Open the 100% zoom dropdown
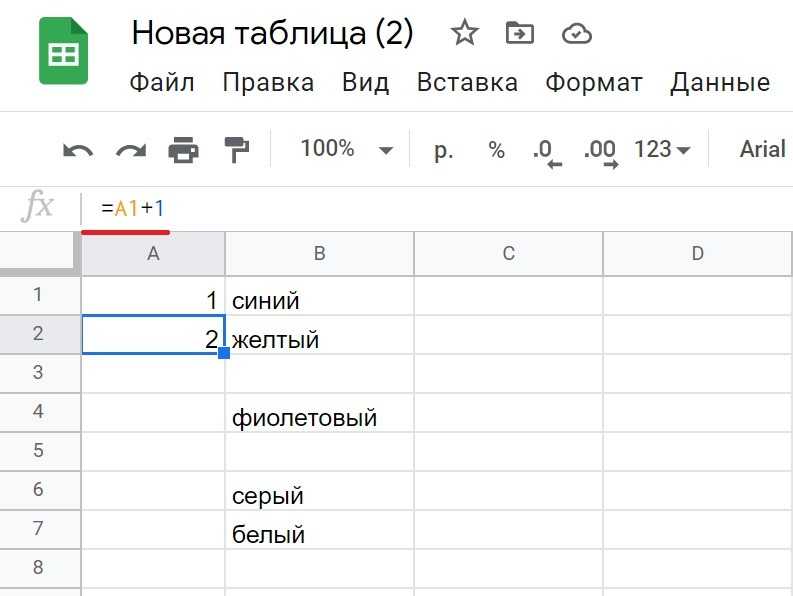The image size is (793, 596). coord(346,149)
